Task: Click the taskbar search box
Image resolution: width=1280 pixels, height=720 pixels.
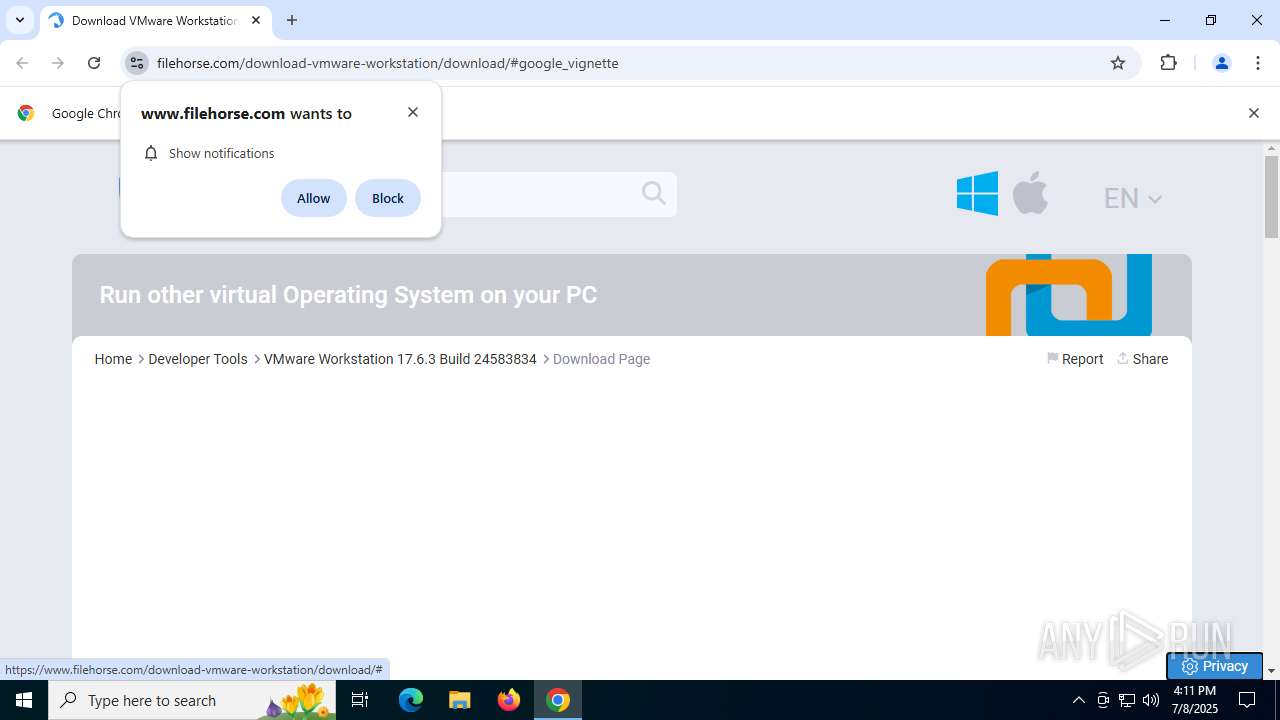Action: point(192,700)
